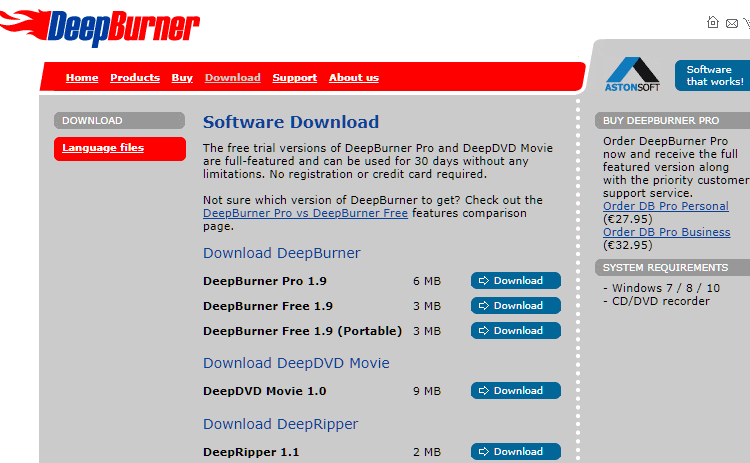Download DeepDVD Movie 1.0
Viewport: 750px width, 463px height.
tap(515, 391)
